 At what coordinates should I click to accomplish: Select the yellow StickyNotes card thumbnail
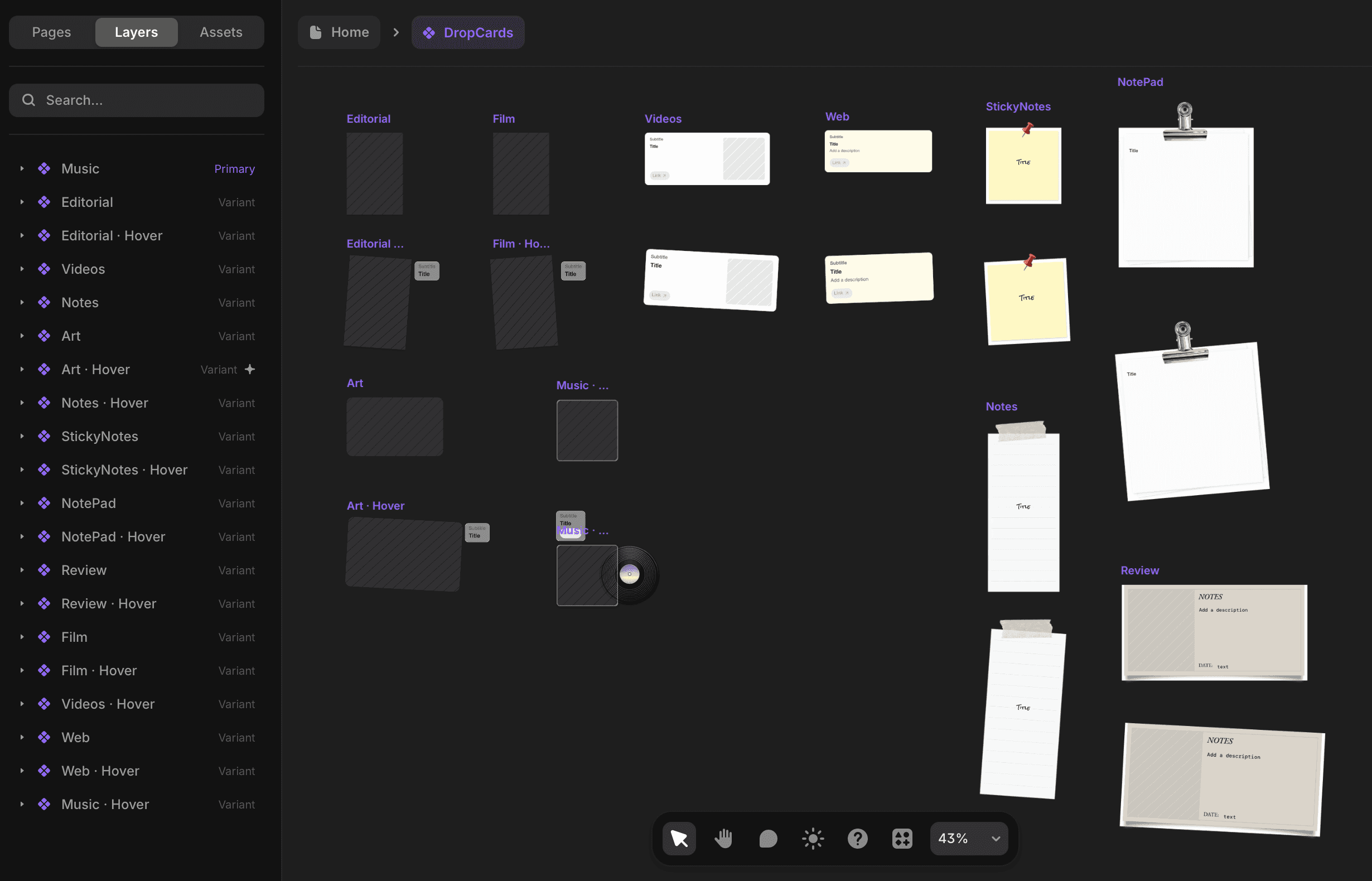pos(1023,167)
